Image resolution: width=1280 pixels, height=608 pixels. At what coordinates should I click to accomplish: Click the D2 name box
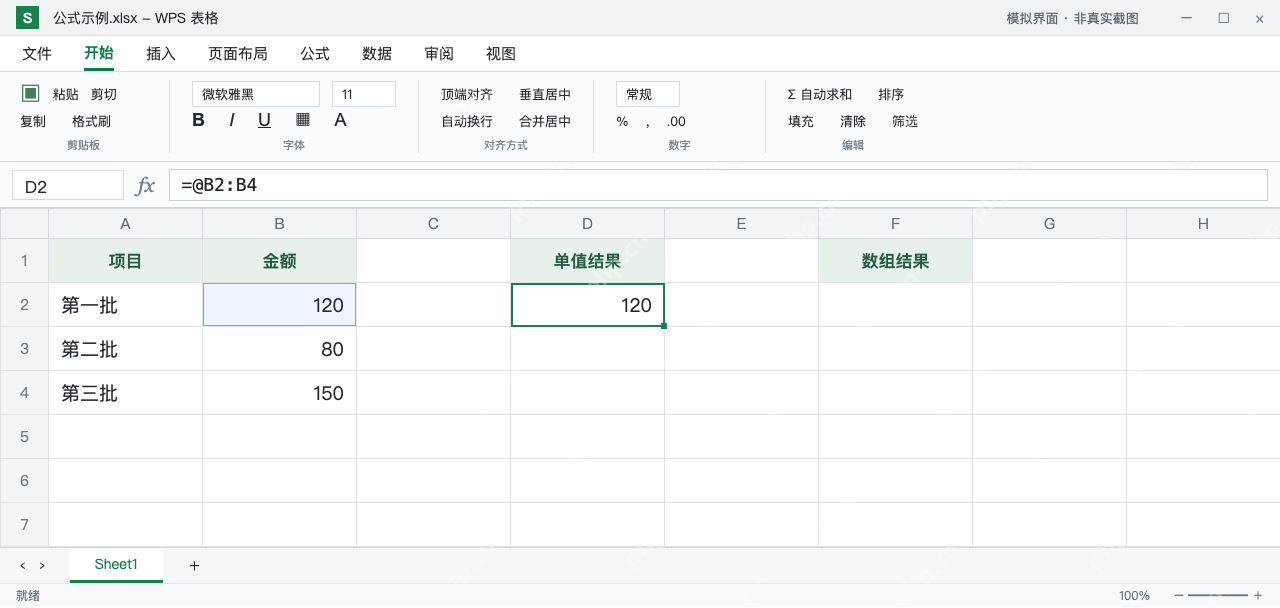(x=68, y=186)
